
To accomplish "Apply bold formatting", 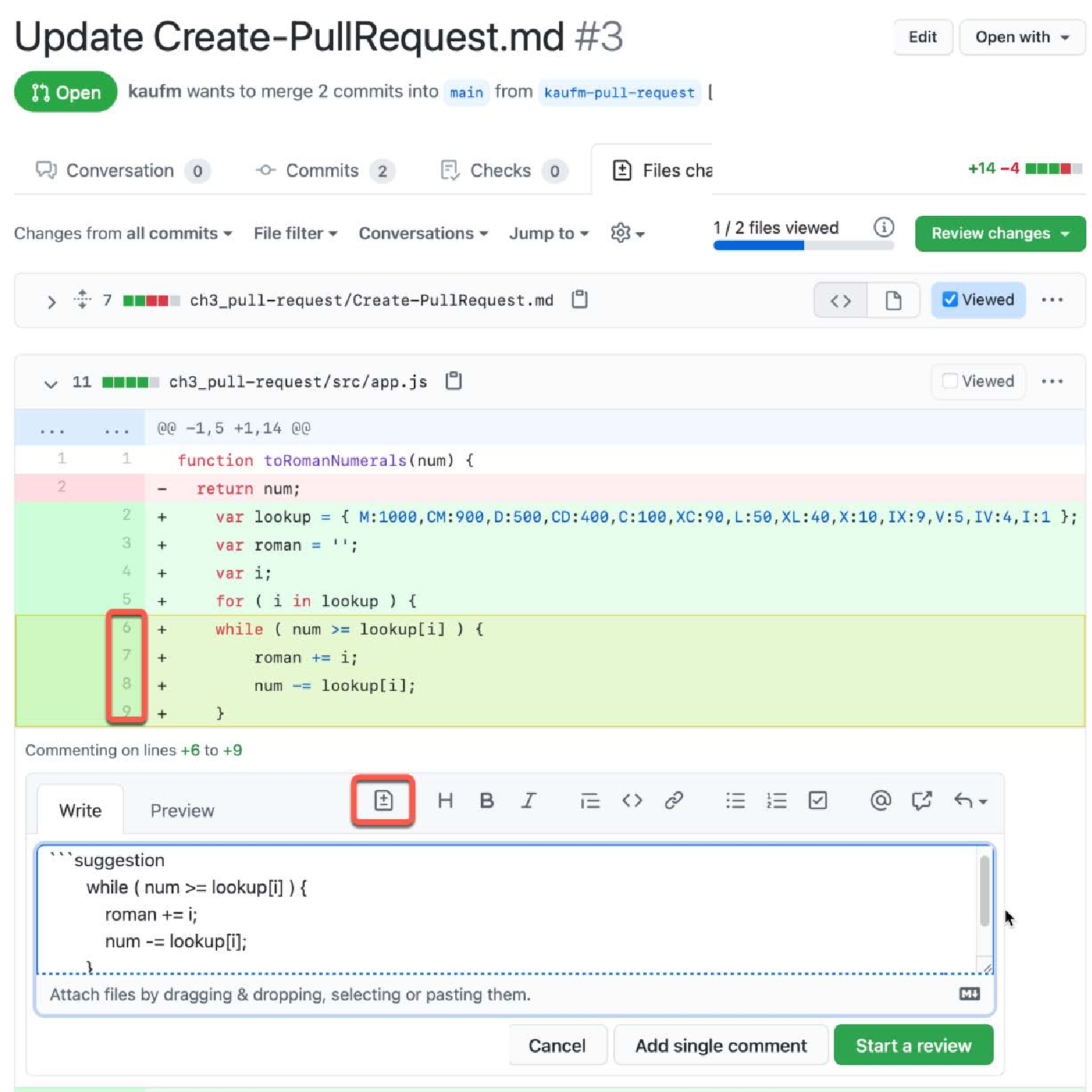I will (487, 801).
